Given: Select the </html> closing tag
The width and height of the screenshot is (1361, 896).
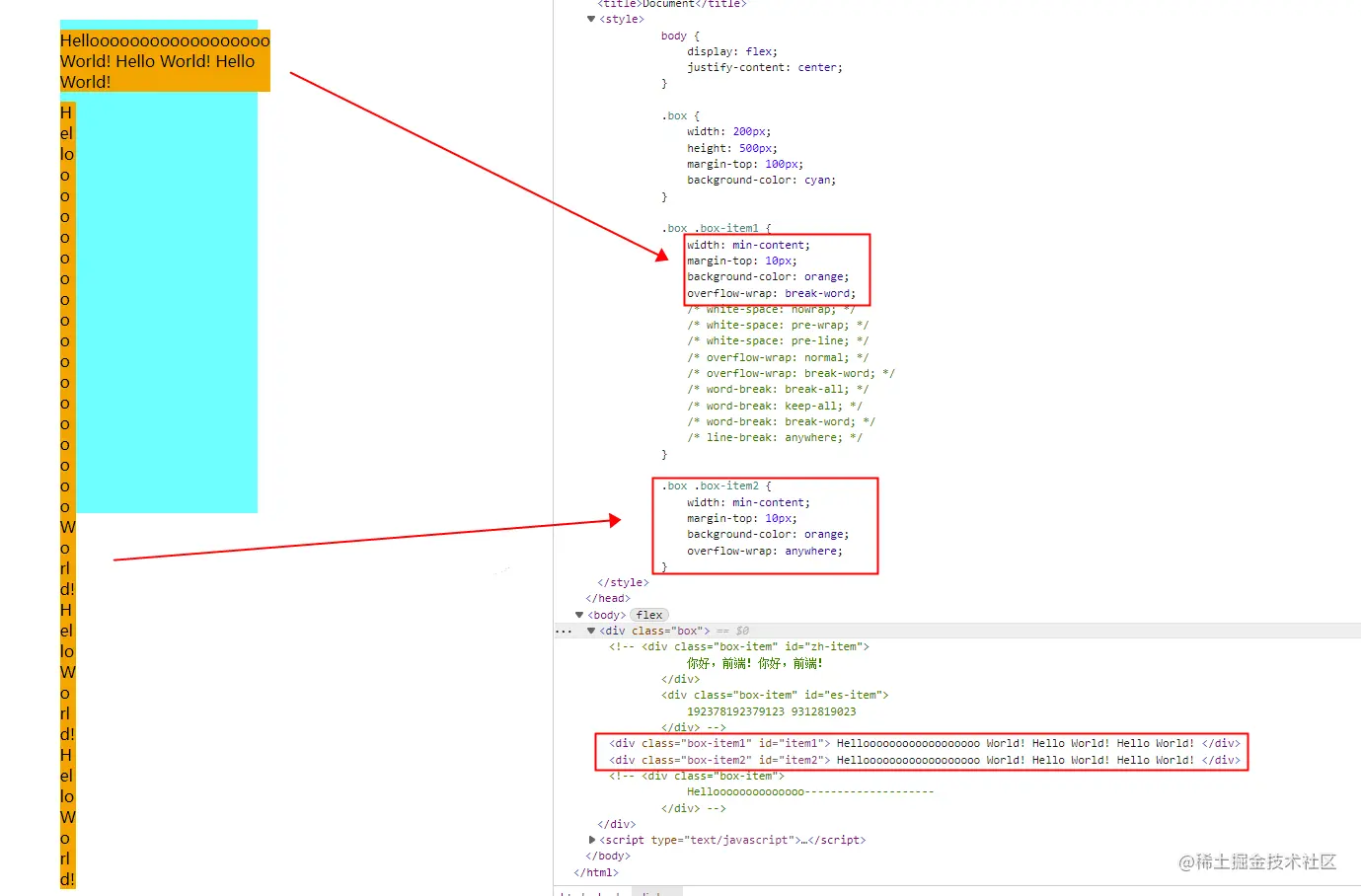Looking at the screenshot, I should point(596,872).
